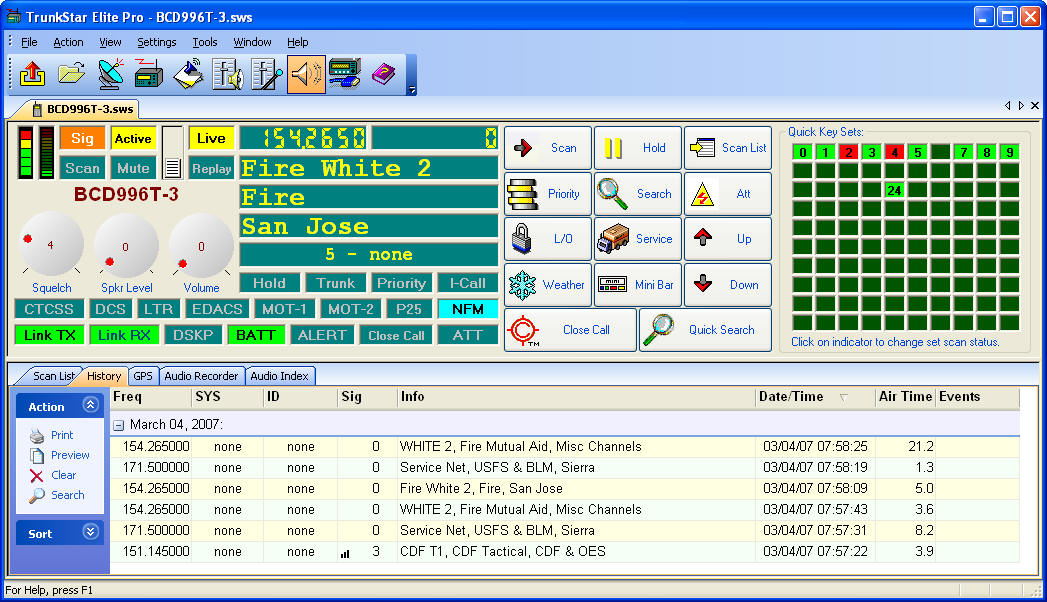Toggle the orange Sig indicator
The image size is (1047, 602).
click(82, 138)
